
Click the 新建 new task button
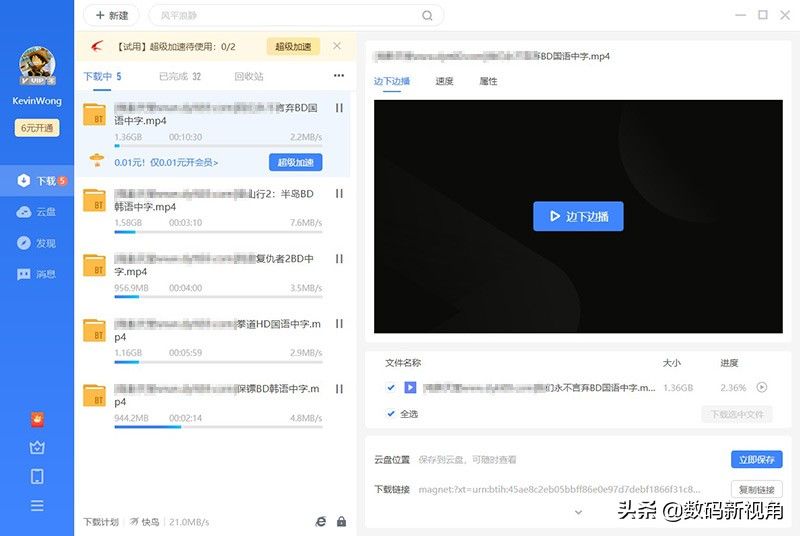coord(112,16)
